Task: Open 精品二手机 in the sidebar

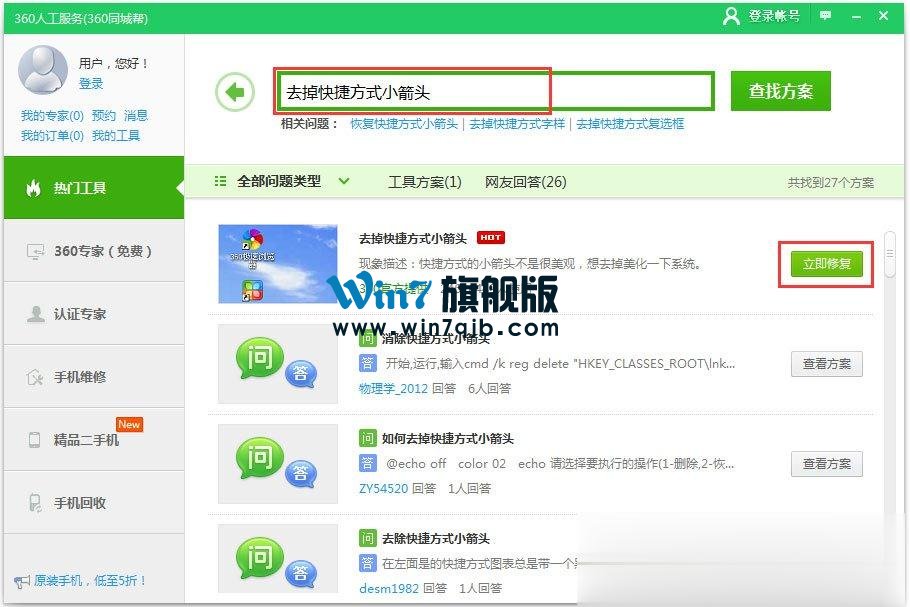Action: 94,439
